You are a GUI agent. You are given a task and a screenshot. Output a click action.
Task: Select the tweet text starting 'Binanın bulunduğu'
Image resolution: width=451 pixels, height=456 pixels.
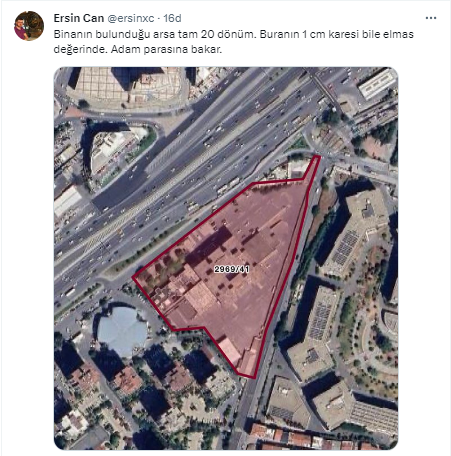click(x=233, y=42)
